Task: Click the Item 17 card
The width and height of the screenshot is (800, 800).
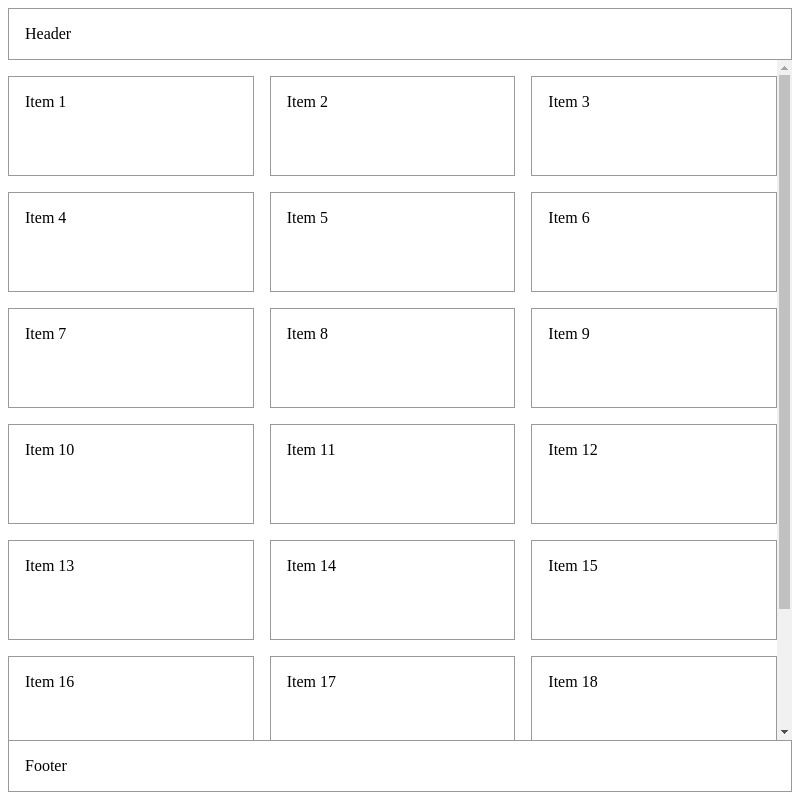Action: pyautogui.click(x=392, y=698)
